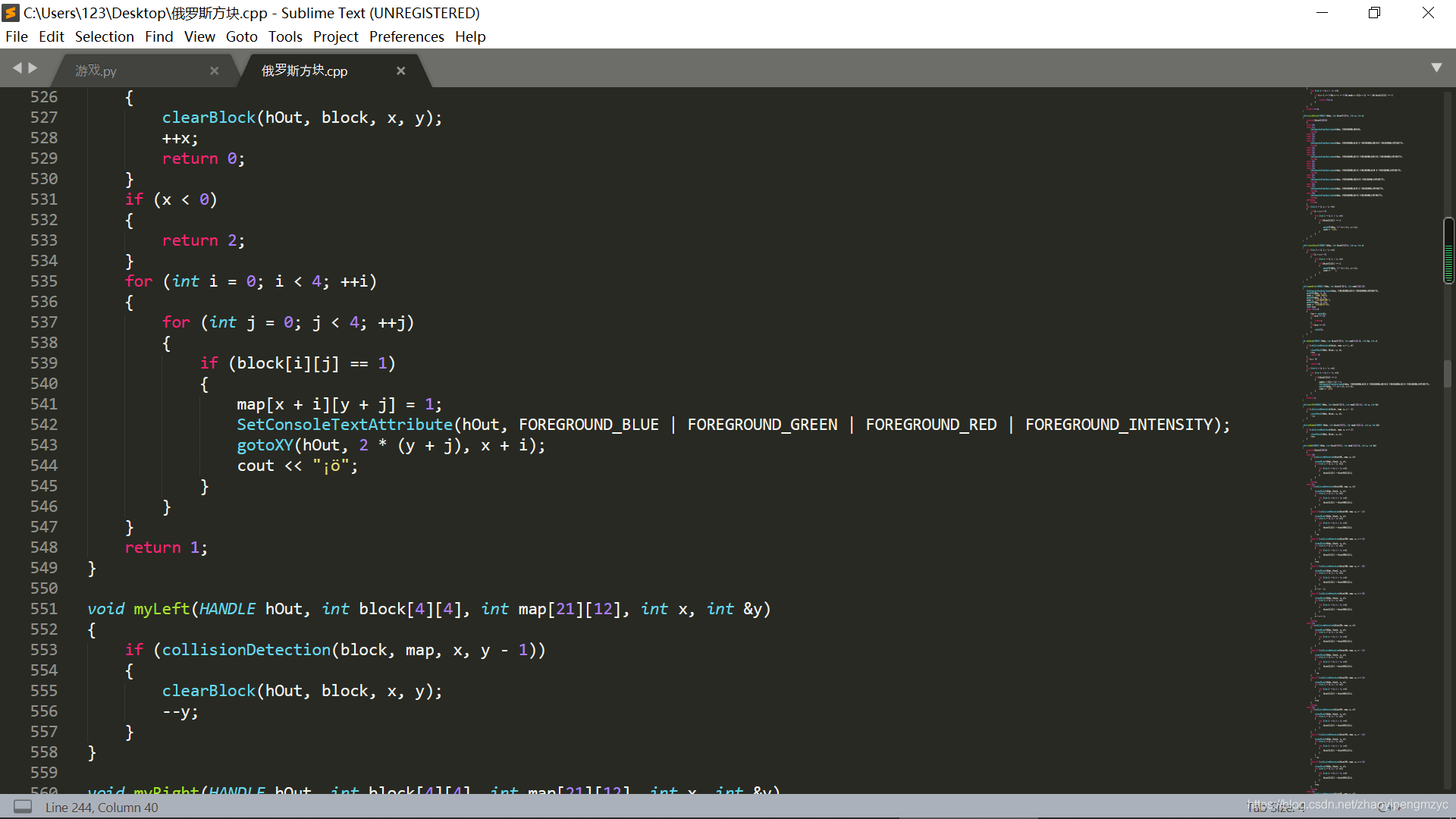Image resolution: width=1456 pixels, height=819 pixels.
Task: Click FOREGROUND_GREEN on line 542
Action: [762, 425]
